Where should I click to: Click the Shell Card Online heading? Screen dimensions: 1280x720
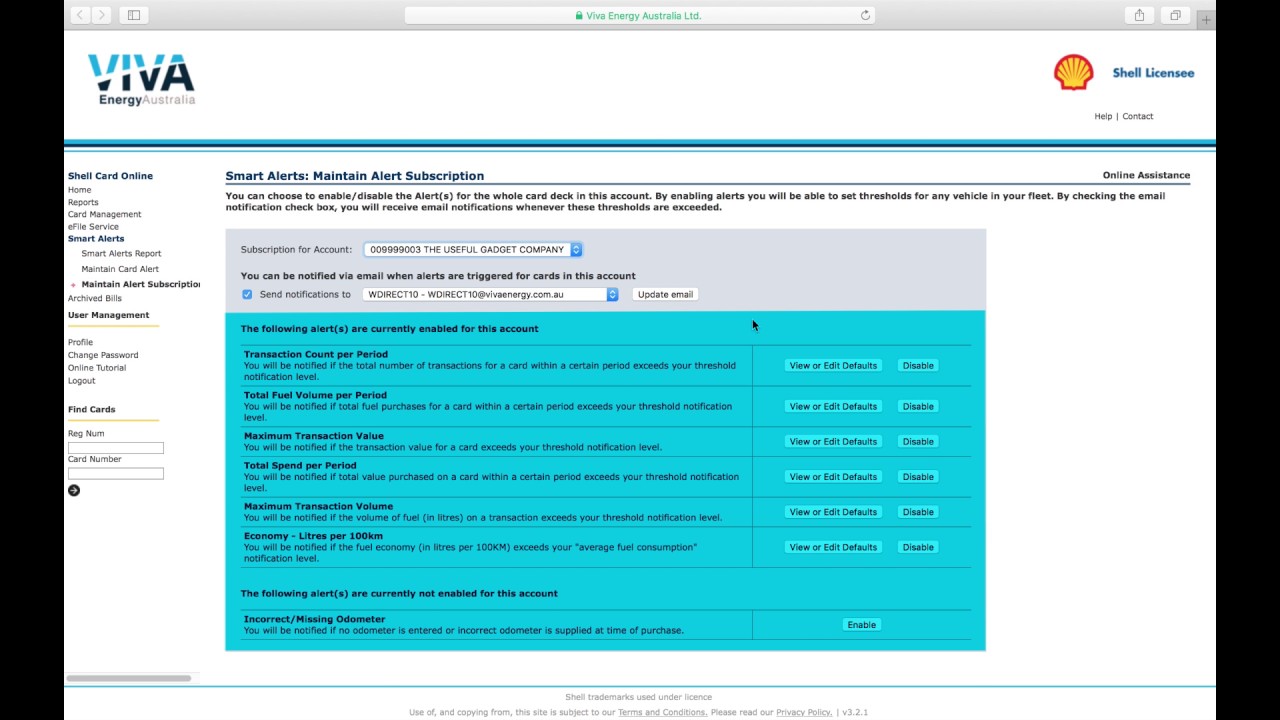[110, 176]
